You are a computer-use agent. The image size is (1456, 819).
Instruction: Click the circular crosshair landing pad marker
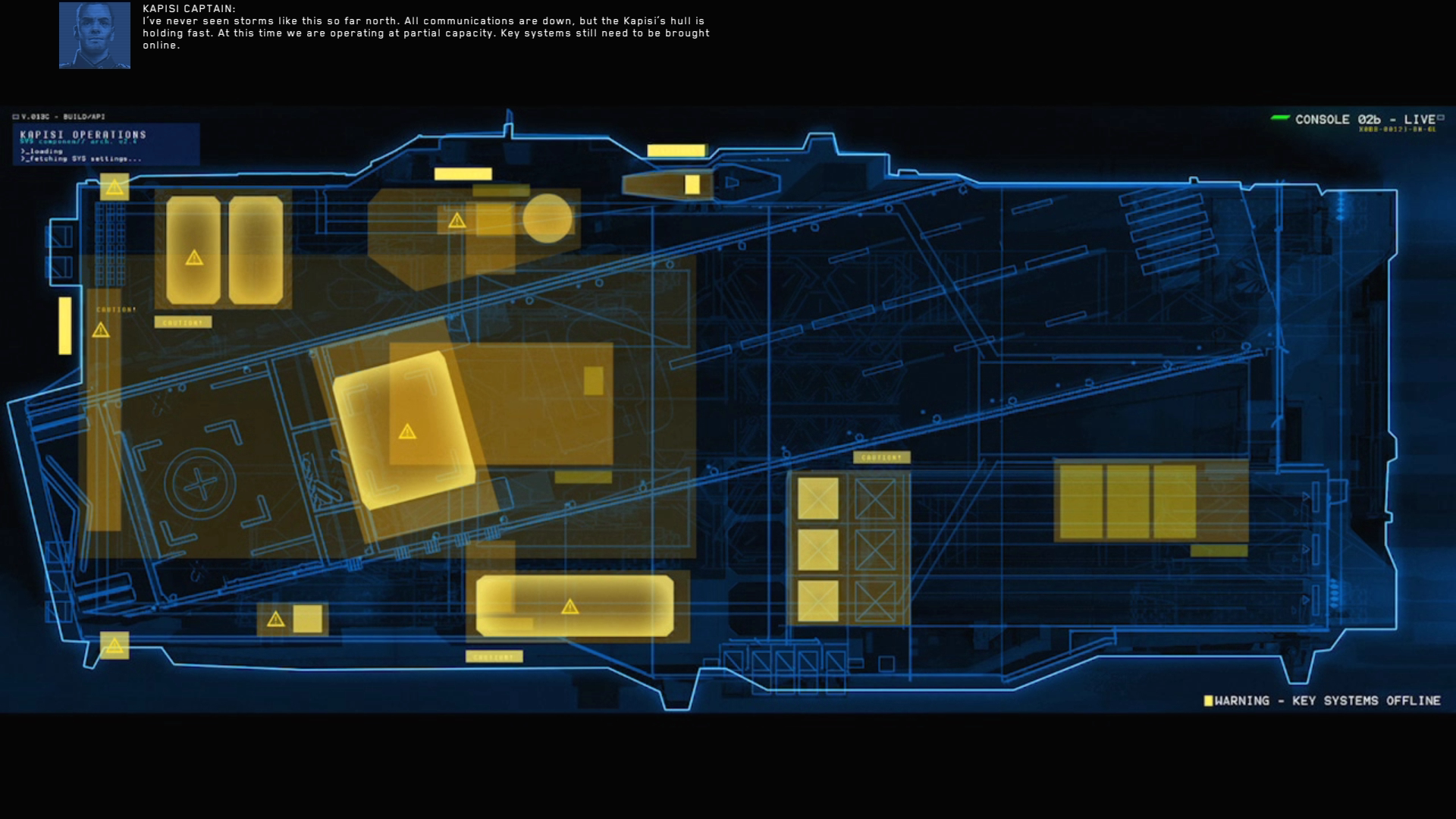tap(200, 484)
